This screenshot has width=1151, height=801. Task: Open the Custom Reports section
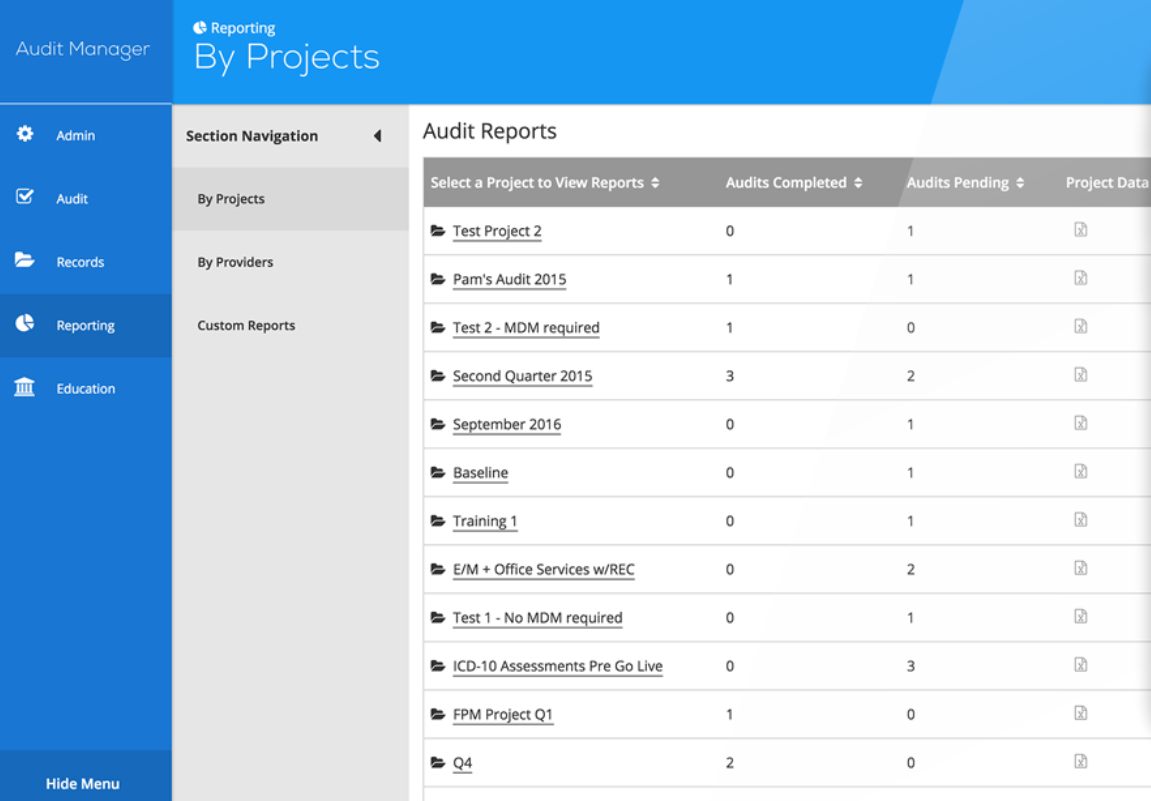(x=245, y=325)
